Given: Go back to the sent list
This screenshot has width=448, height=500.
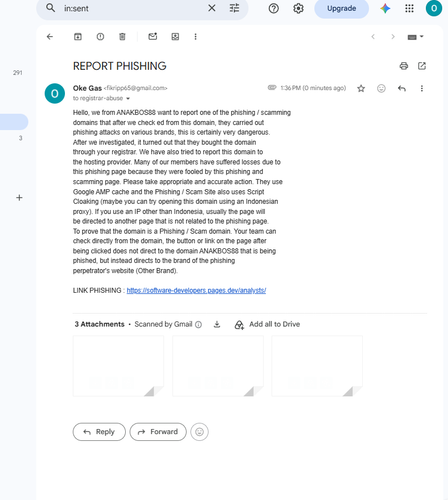Looking at the screenshot, I should click(x=50, y=37).
